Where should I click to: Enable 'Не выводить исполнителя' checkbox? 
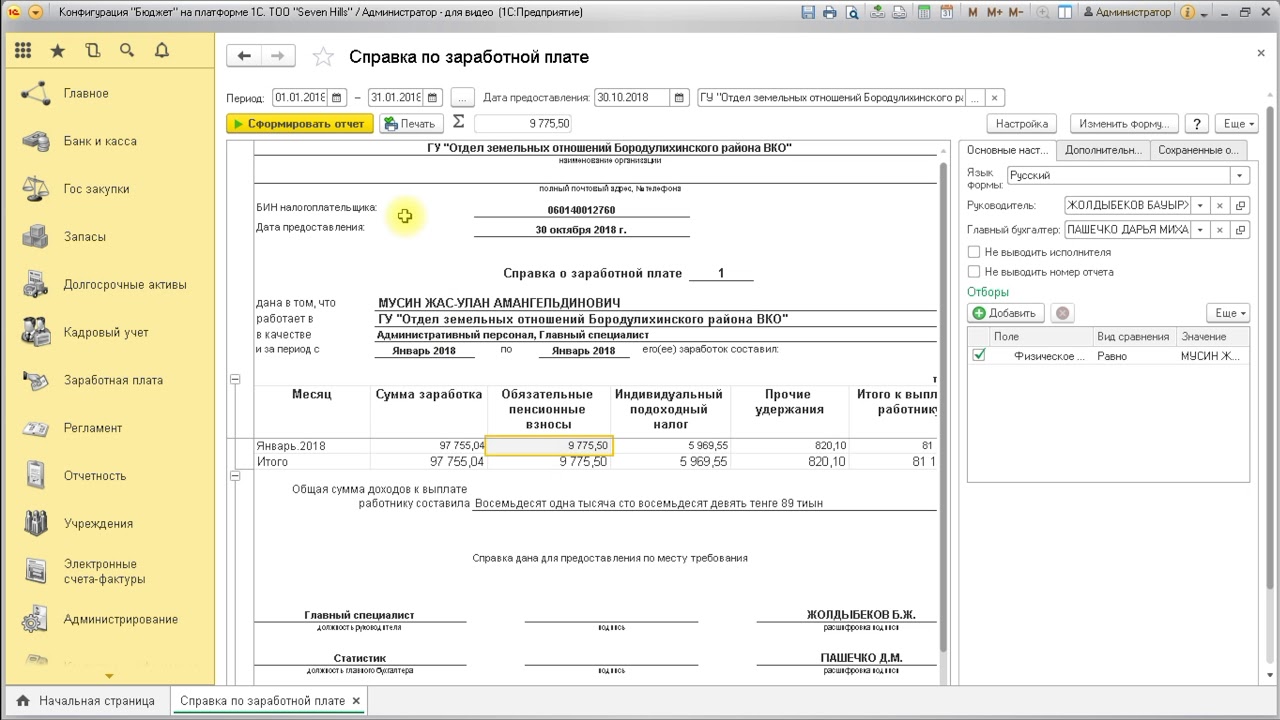click(x=974, y=253)
